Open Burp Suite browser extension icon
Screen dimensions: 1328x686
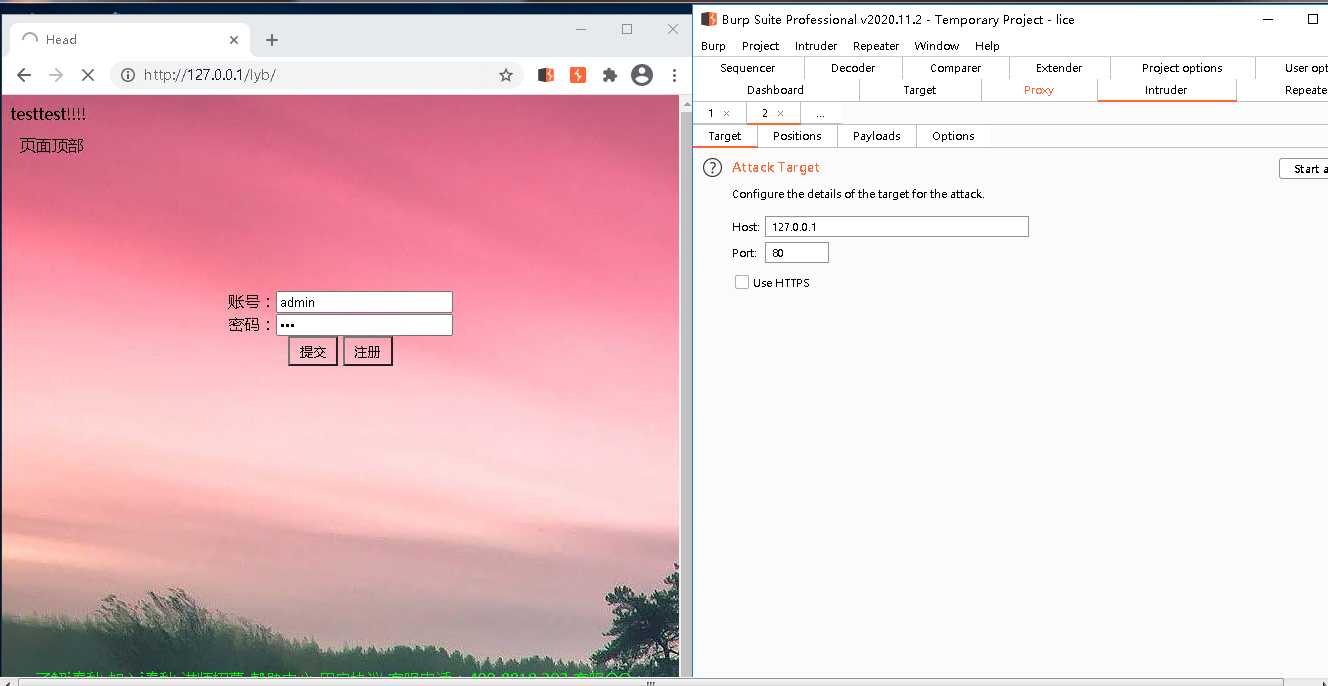546,75
